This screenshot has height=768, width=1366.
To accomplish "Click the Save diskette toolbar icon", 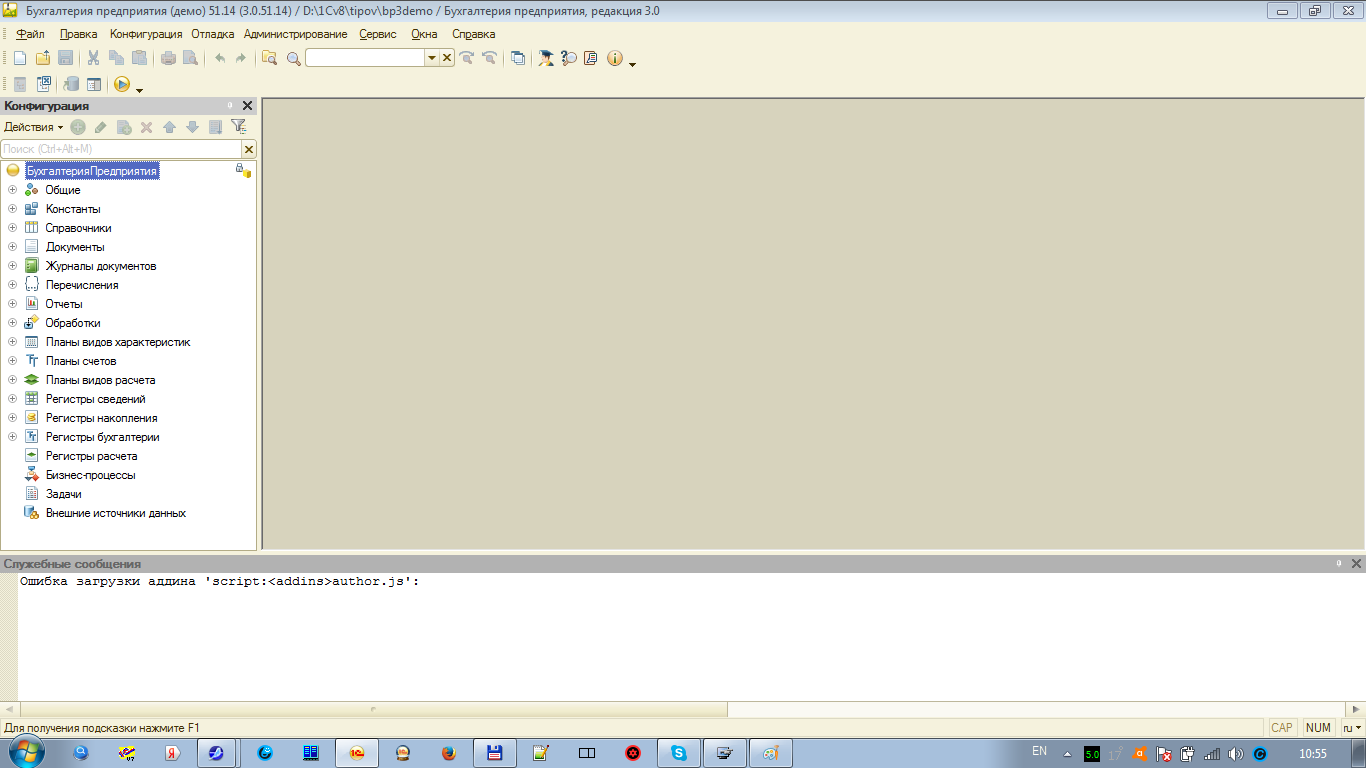I will click(65, 58).
